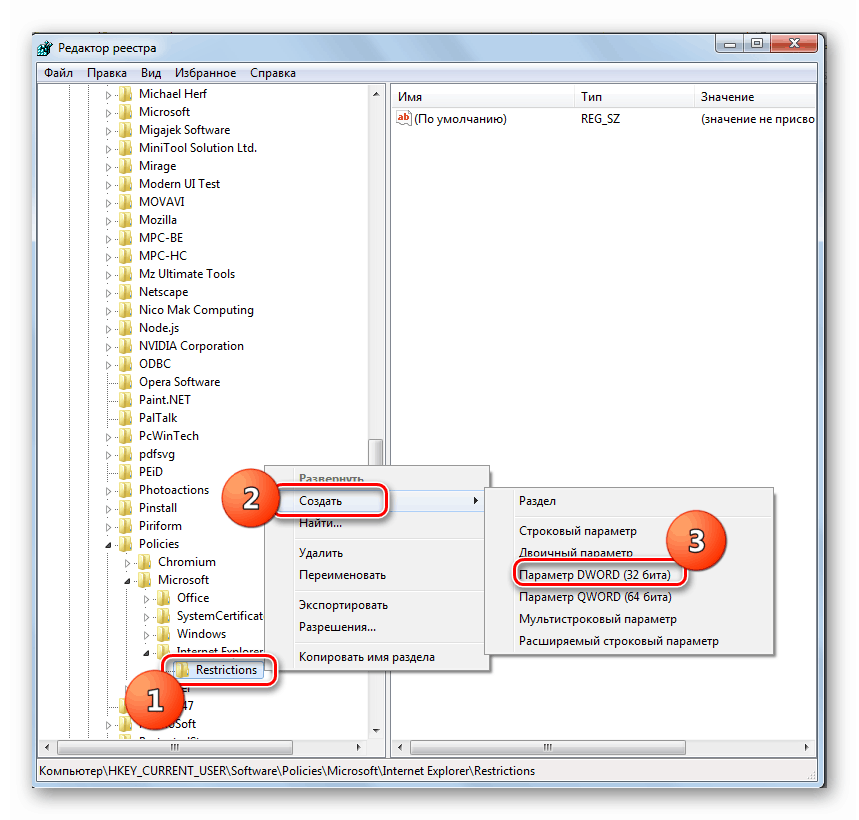Collapse the Internet Explorer key

pos(146,653)
